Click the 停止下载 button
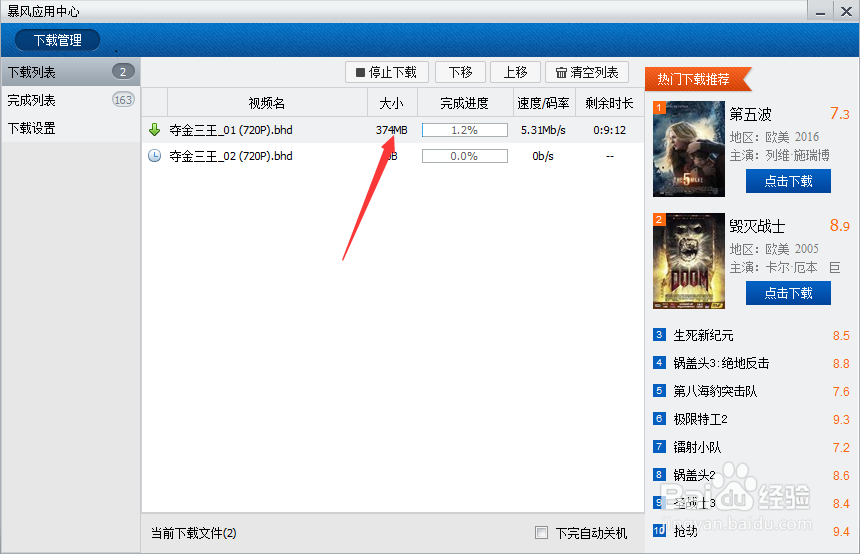This screenshot has height=554, width=860. pyautogui.click(x=387, y=72)
